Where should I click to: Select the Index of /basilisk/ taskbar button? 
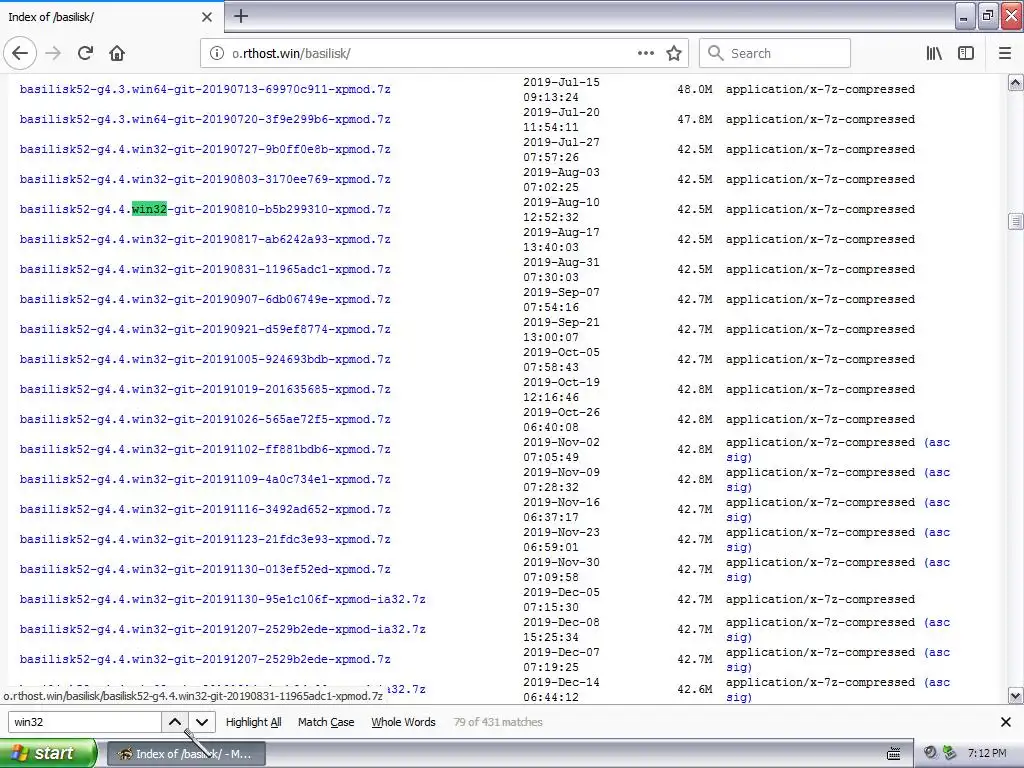point(185,754)
